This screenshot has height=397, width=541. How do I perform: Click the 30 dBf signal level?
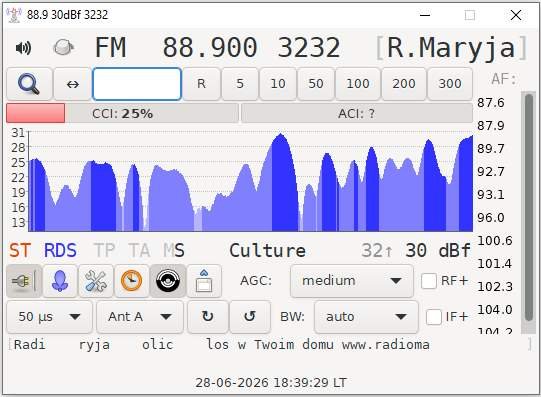(x=438, y=250)
